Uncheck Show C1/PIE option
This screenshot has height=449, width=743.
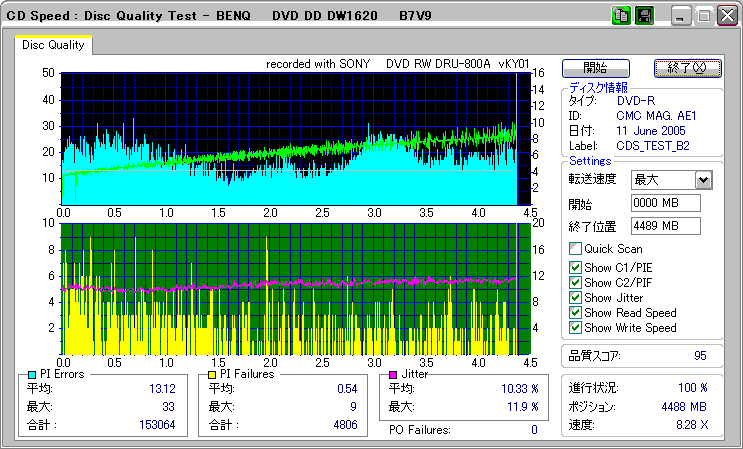click(x=575, y=268)
